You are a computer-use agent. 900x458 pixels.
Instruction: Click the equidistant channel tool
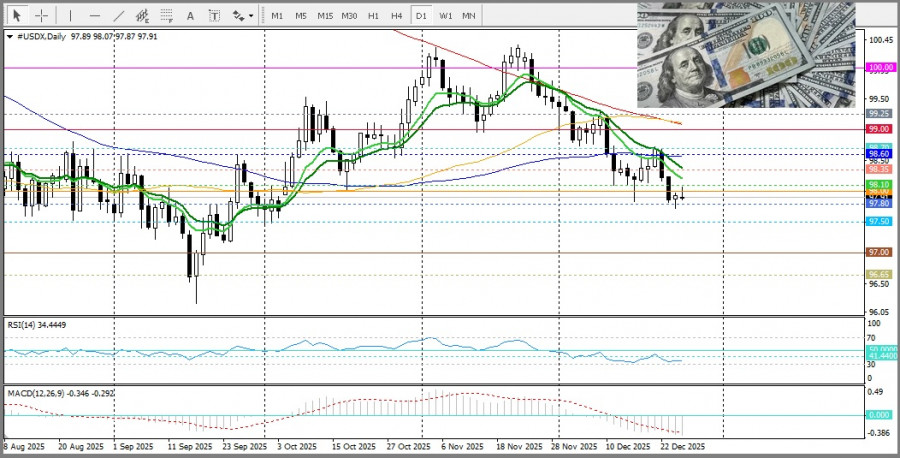tap(144, 16)
